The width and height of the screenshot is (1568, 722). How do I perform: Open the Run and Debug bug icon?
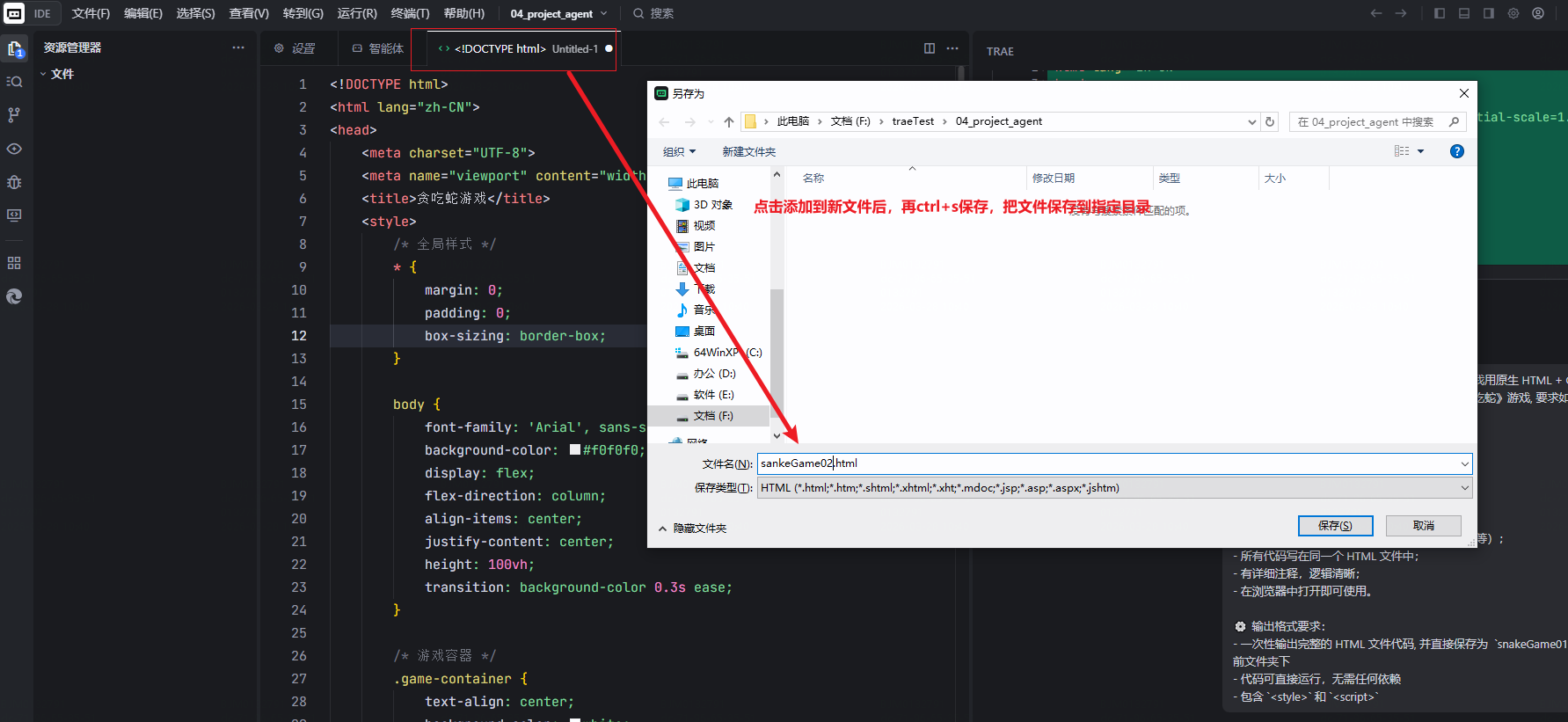tap(14, 182)
